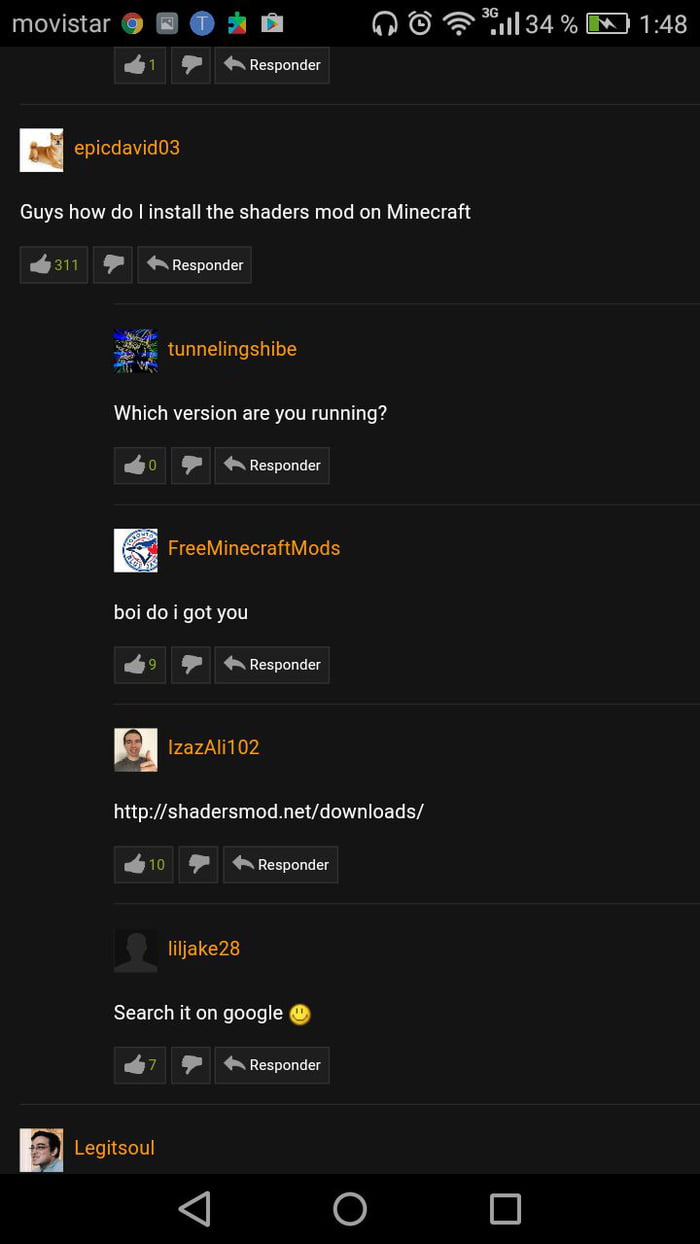Thumbs down FreeMinecraftMods' reply
This screenshot has width=700, height=1244.
pos(191,664)
